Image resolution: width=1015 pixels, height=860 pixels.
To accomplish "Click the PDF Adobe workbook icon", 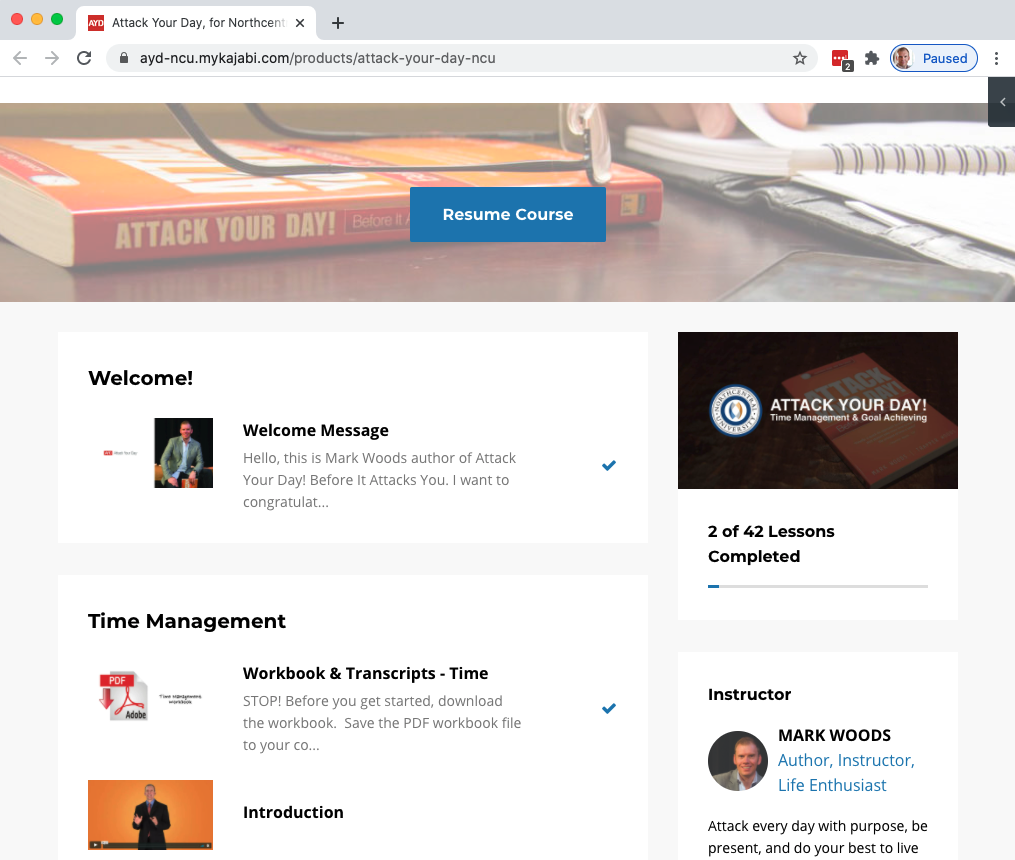I will coord(124,696).
